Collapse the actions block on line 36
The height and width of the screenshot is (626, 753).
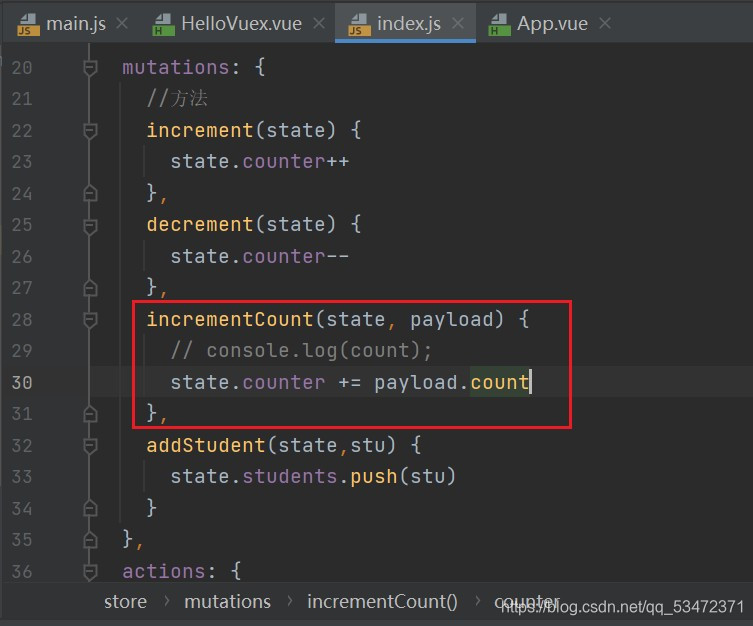coord(90,571)
